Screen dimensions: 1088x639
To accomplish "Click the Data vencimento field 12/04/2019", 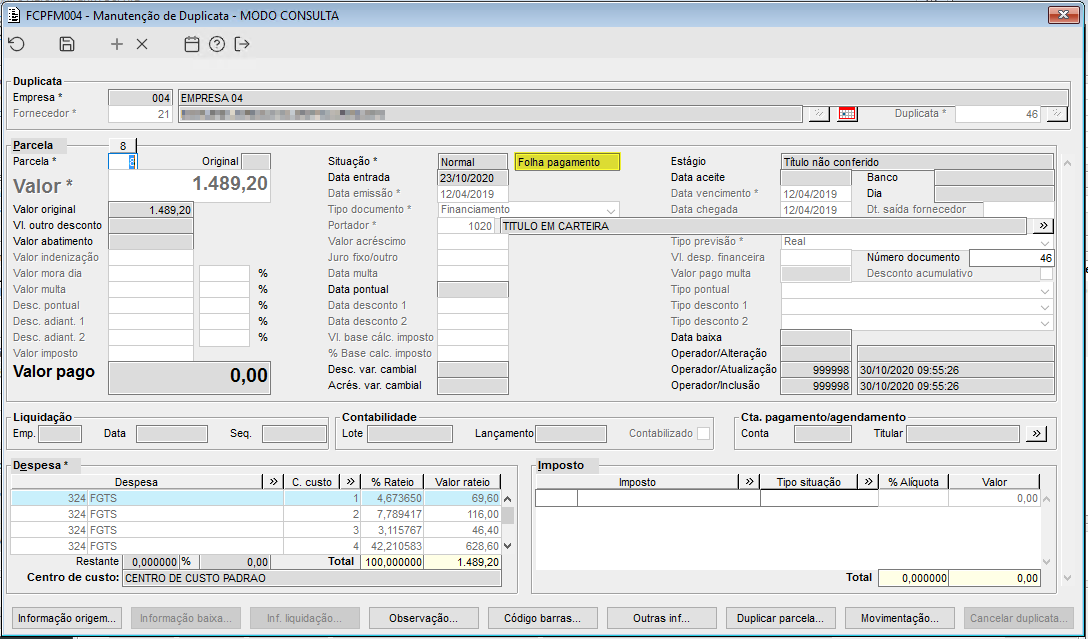I will [x=816, y=194].
